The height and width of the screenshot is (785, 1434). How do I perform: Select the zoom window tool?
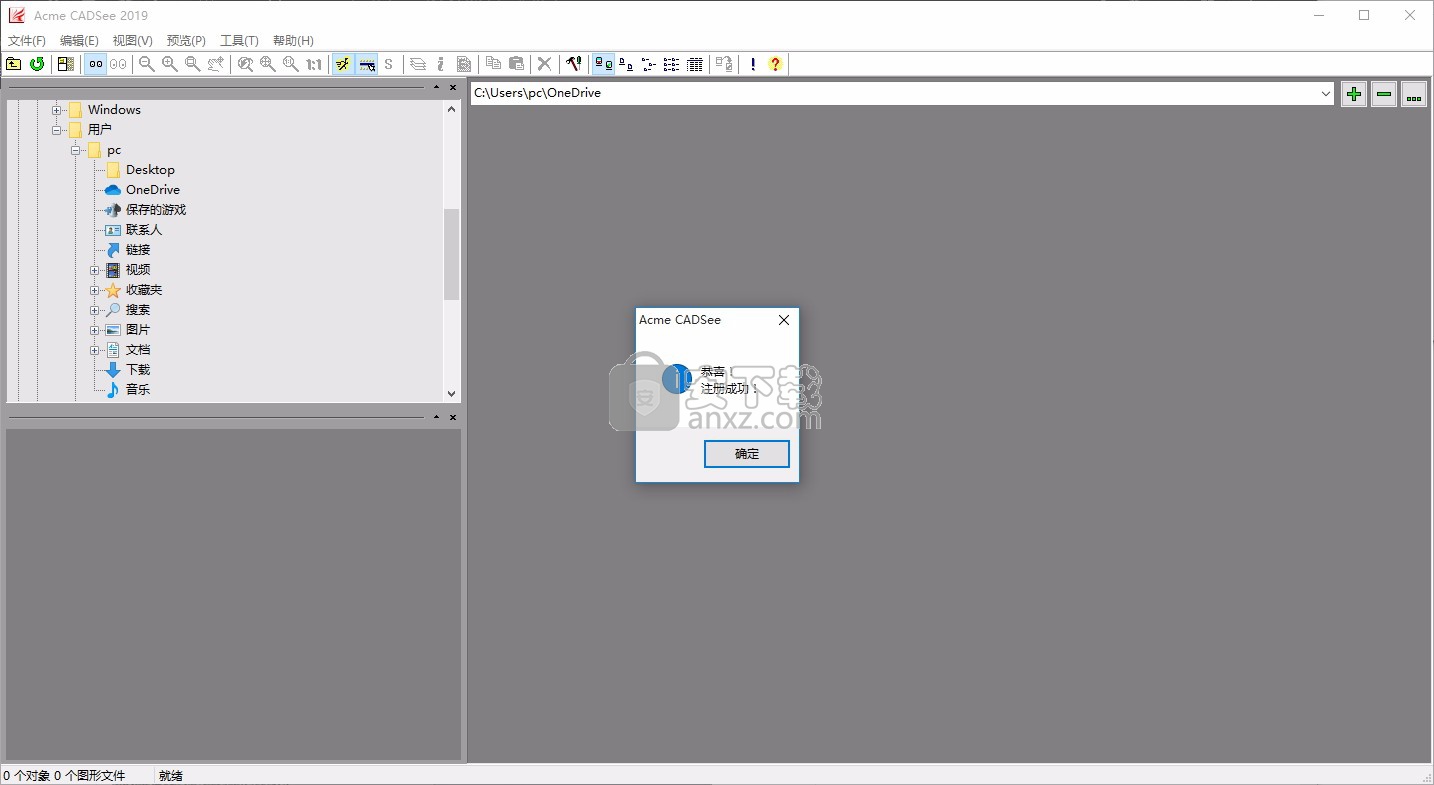pos(193,64)
